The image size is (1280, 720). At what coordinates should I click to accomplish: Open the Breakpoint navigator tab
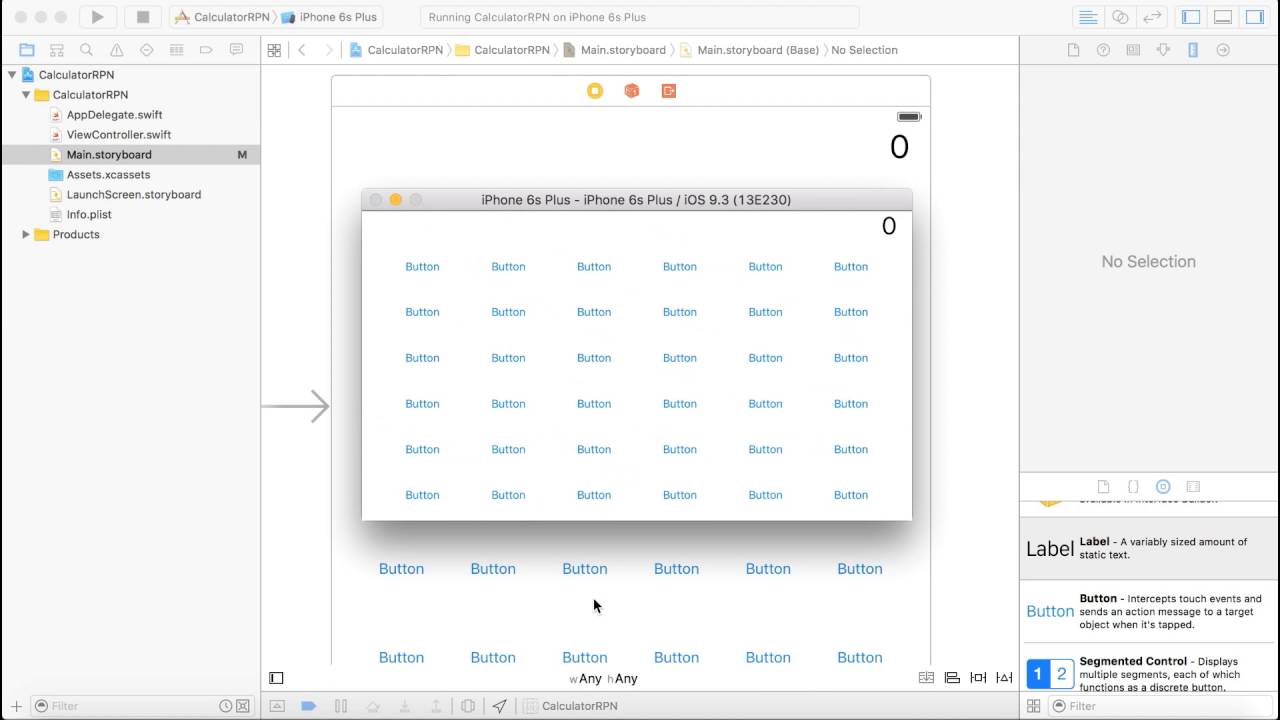coord(206,50)
